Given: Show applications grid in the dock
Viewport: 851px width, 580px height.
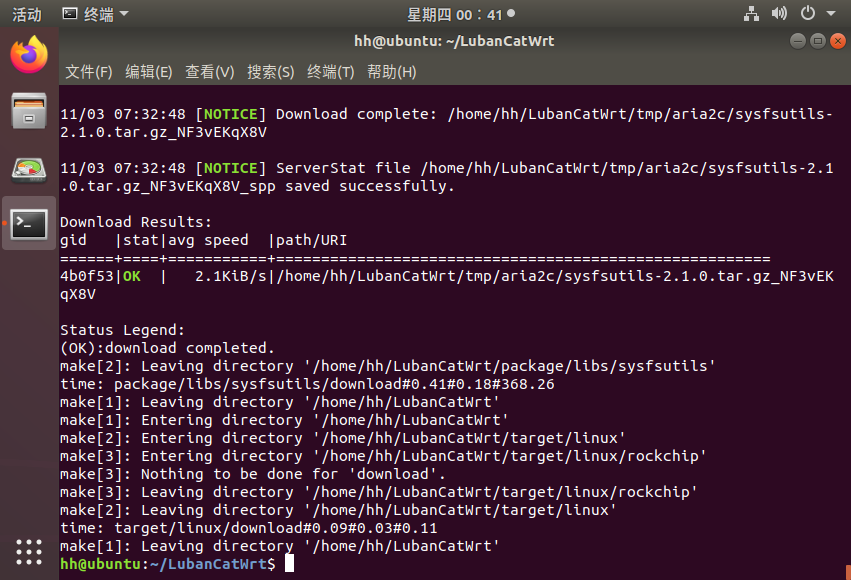Looking at the screenshot, I should click(29, 552).
